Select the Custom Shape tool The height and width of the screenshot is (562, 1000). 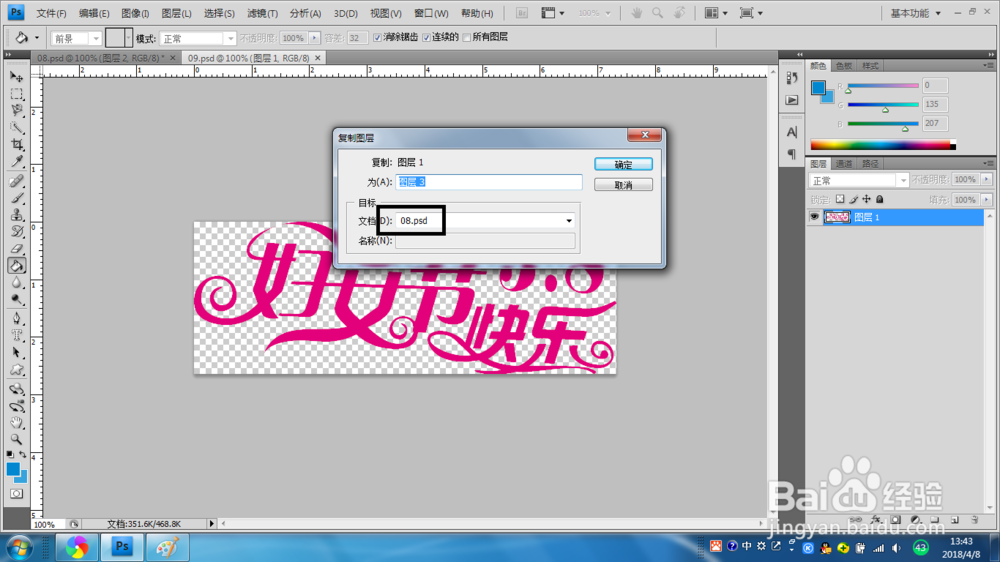click(17, 369)
